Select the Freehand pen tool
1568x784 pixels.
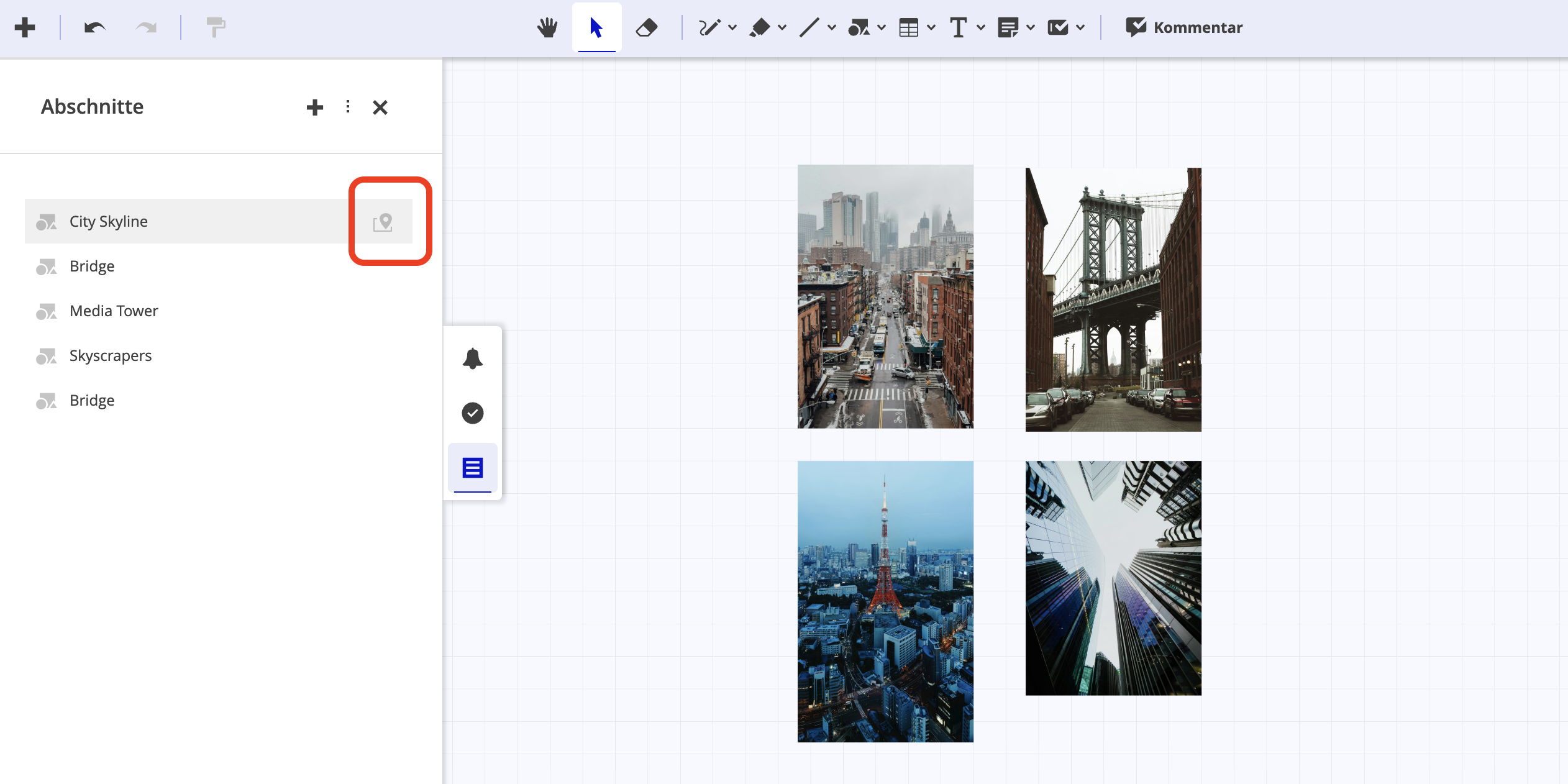(x=710, y=27)
